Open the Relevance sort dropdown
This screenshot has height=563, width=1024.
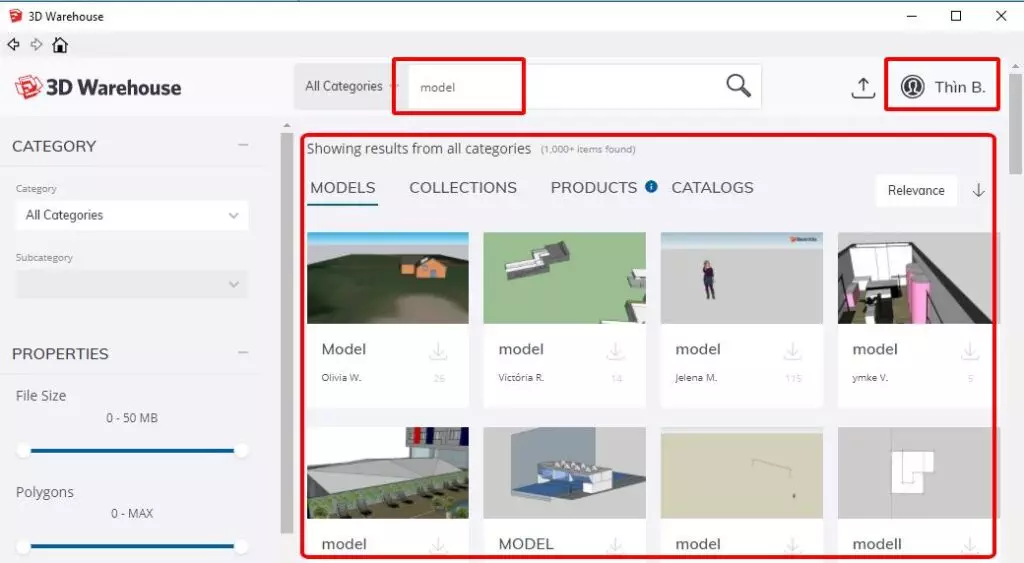click(x=916, y=190)
